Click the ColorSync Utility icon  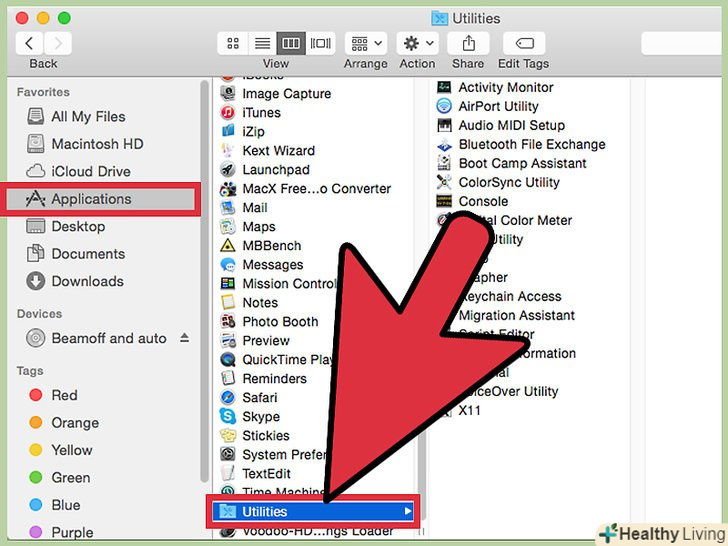[x=444, y=182]
